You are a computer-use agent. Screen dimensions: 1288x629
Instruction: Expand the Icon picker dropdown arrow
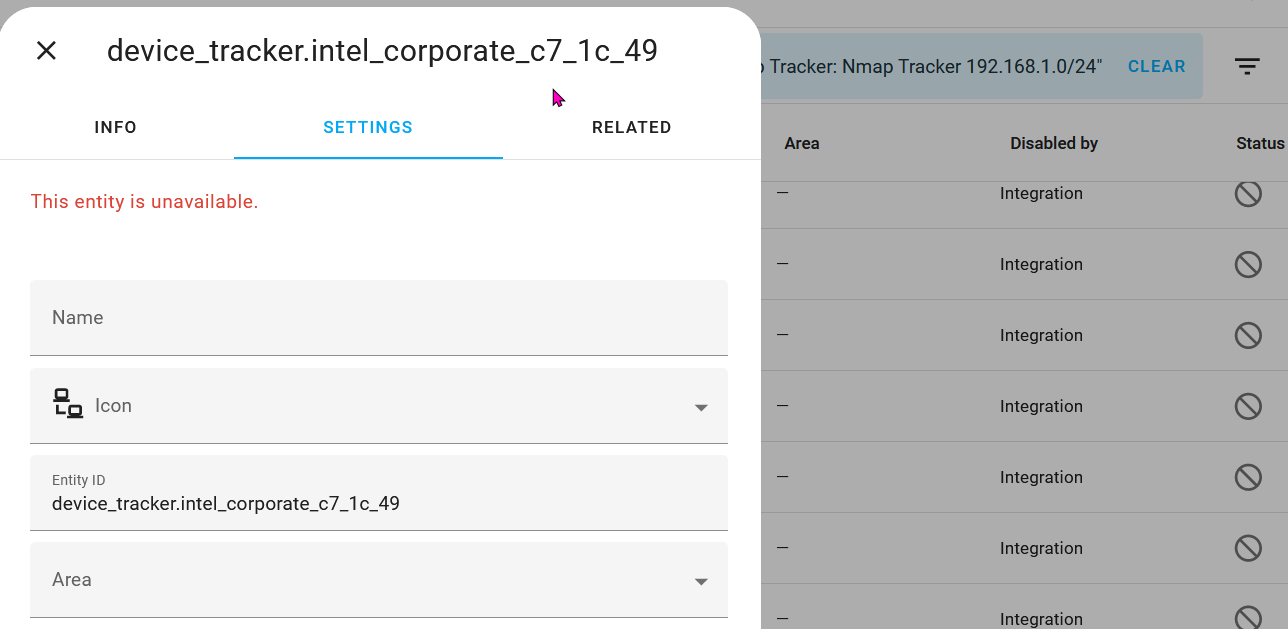click(x=701, y=408)
